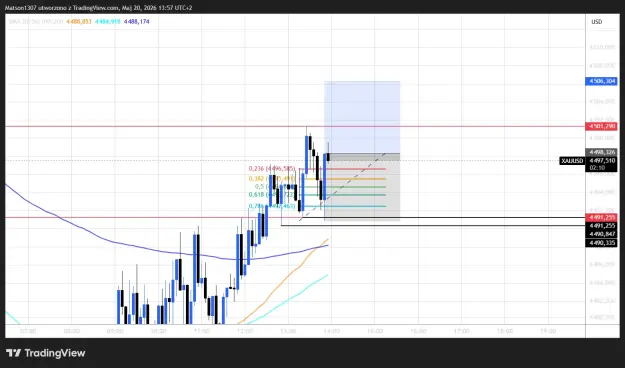The height and width of the screenshot is (368, 625).
Task: Click the 0,618 Fibonacci level label
Action: (272, 195)
